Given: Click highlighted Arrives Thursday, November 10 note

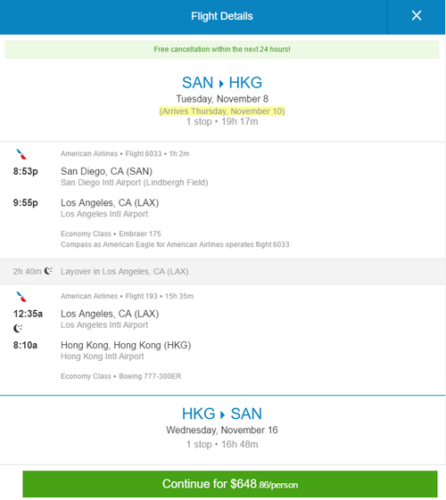Looking at the screenshot, I should [222, 111].
